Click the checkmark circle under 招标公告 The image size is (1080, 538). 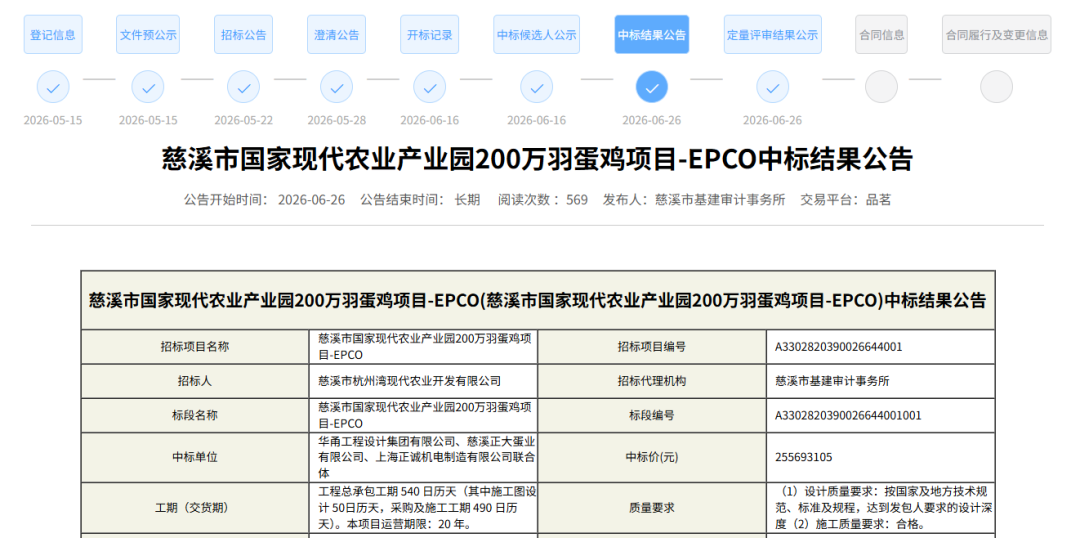point(243,87)
